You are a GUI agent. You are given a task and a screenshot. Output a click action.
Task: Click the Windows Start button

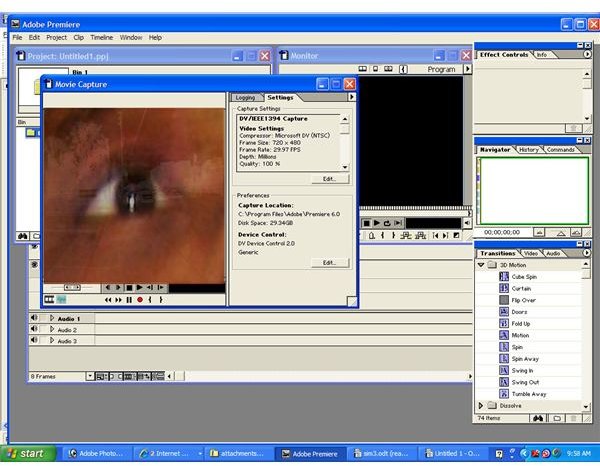click(x=29, y=453)
